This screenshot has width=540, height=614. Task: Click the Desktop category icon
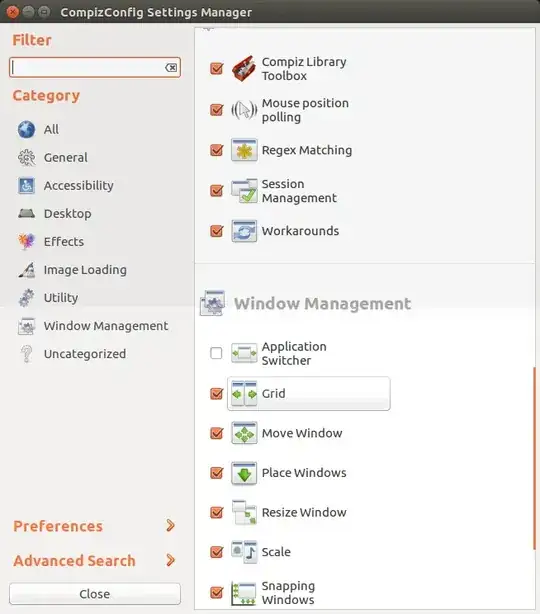click(x=26, y=213)
